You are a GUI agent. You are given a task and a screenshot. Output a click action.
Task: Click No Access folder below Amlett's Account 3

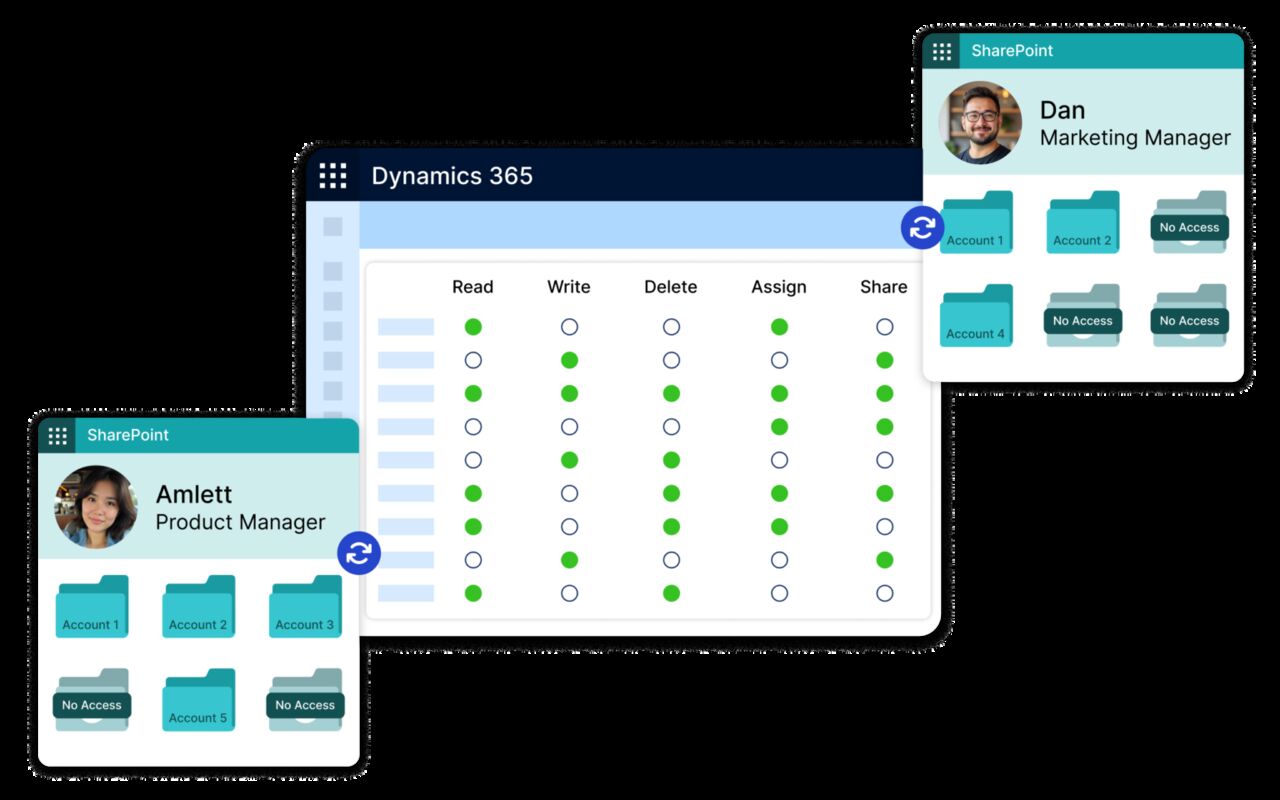(x=305, y=700)
